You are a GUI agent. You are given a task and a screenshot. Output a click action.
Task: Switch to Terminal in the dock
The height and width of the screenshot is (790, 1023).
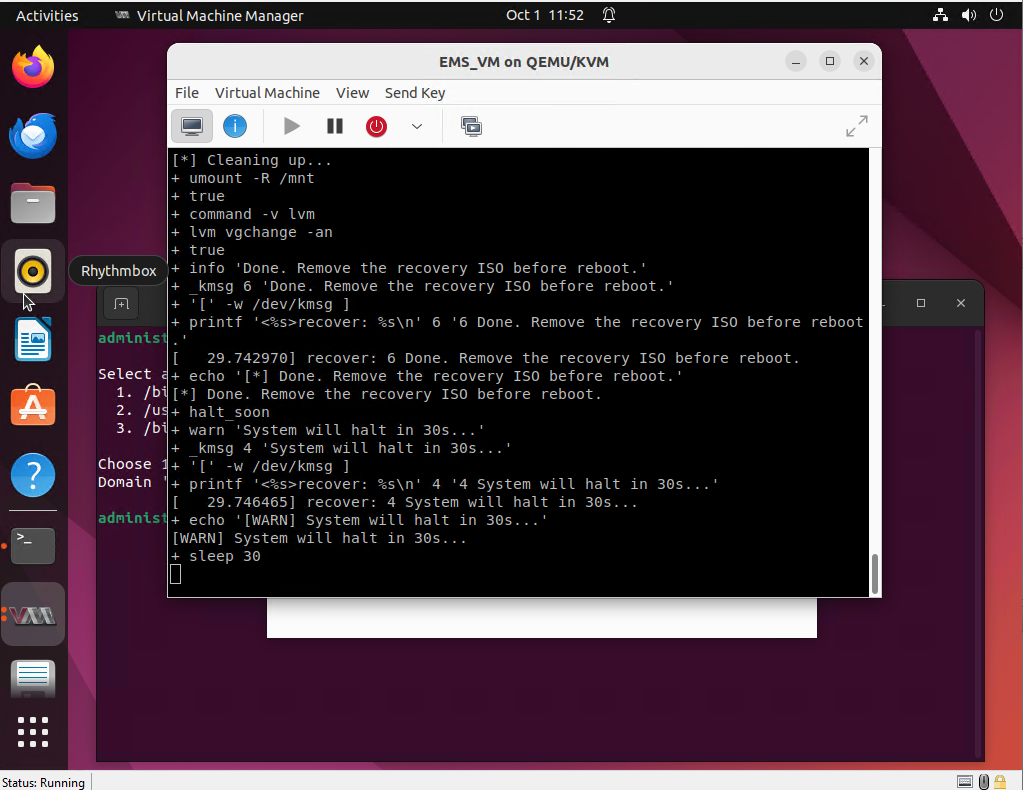click(x=33, y=545)
